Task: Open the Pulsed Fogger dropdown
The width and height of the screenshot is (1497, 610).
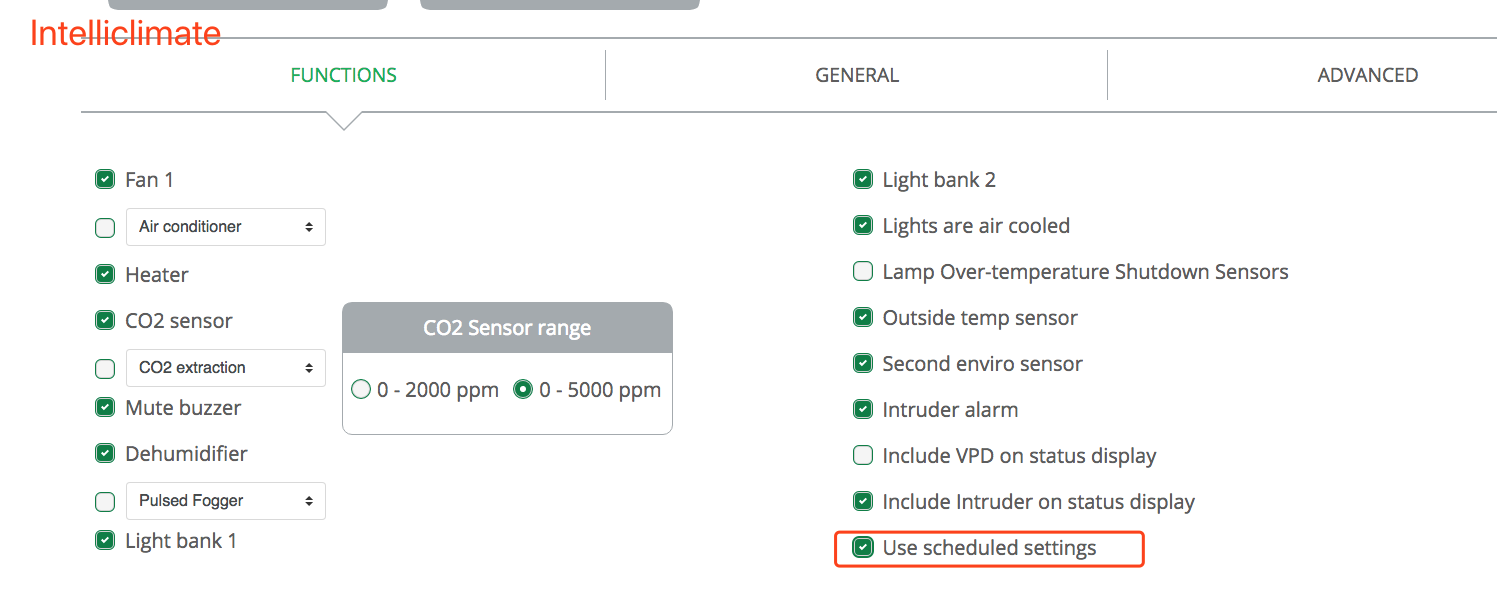Action: [225, 501]
